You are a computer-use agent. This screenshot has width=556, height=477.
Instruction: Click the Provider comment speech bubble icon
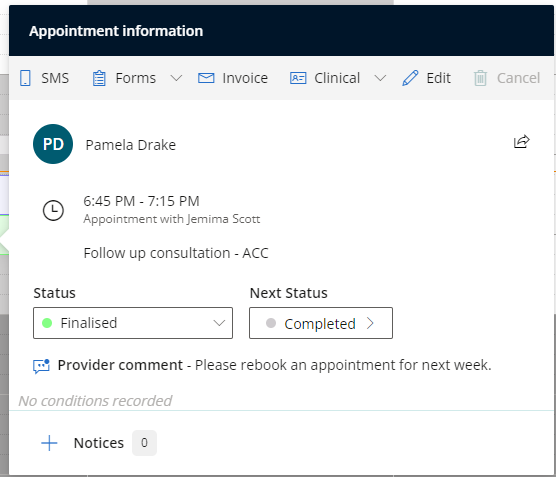pos(41,366)
